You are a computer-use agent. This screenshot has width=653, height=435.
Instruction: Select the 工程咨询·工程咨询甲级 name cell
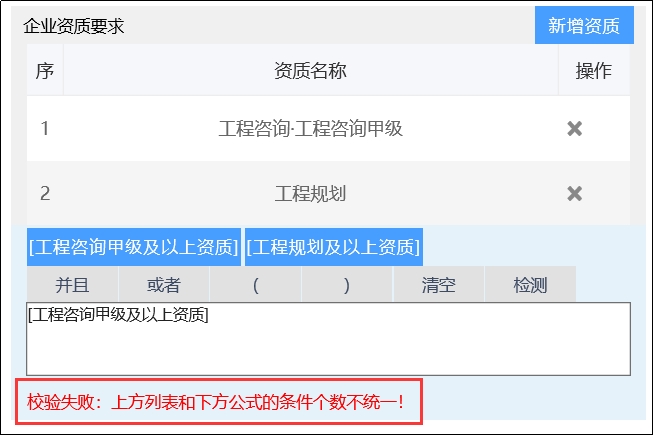tap(310, 128)
